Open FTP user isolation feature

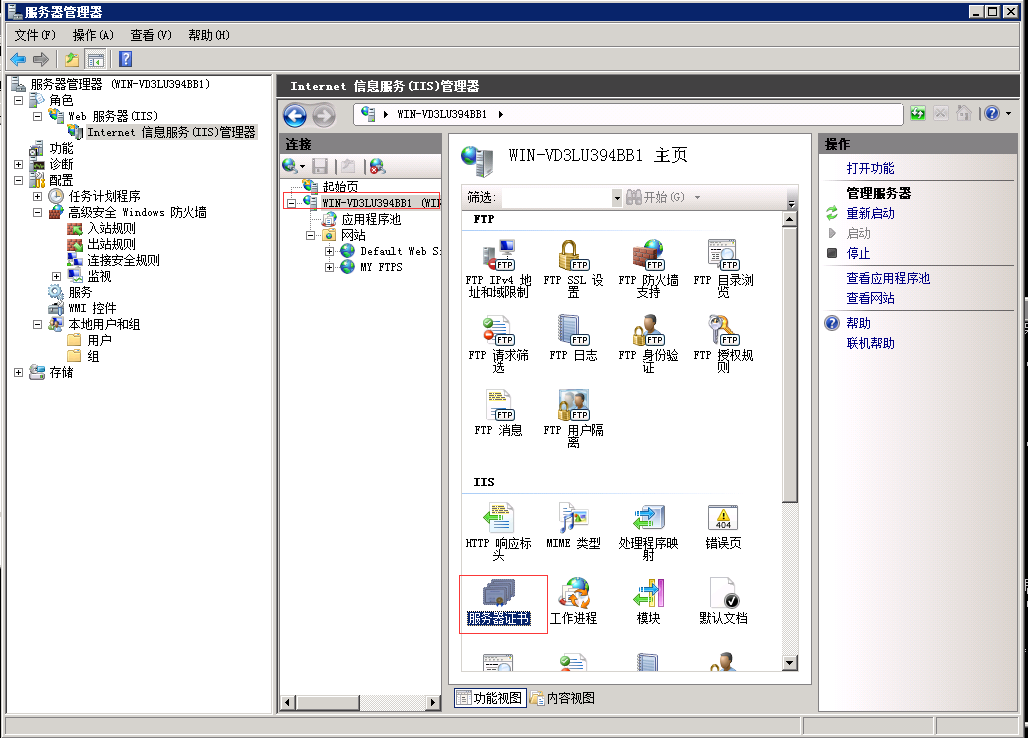click(x=573, y=419)
